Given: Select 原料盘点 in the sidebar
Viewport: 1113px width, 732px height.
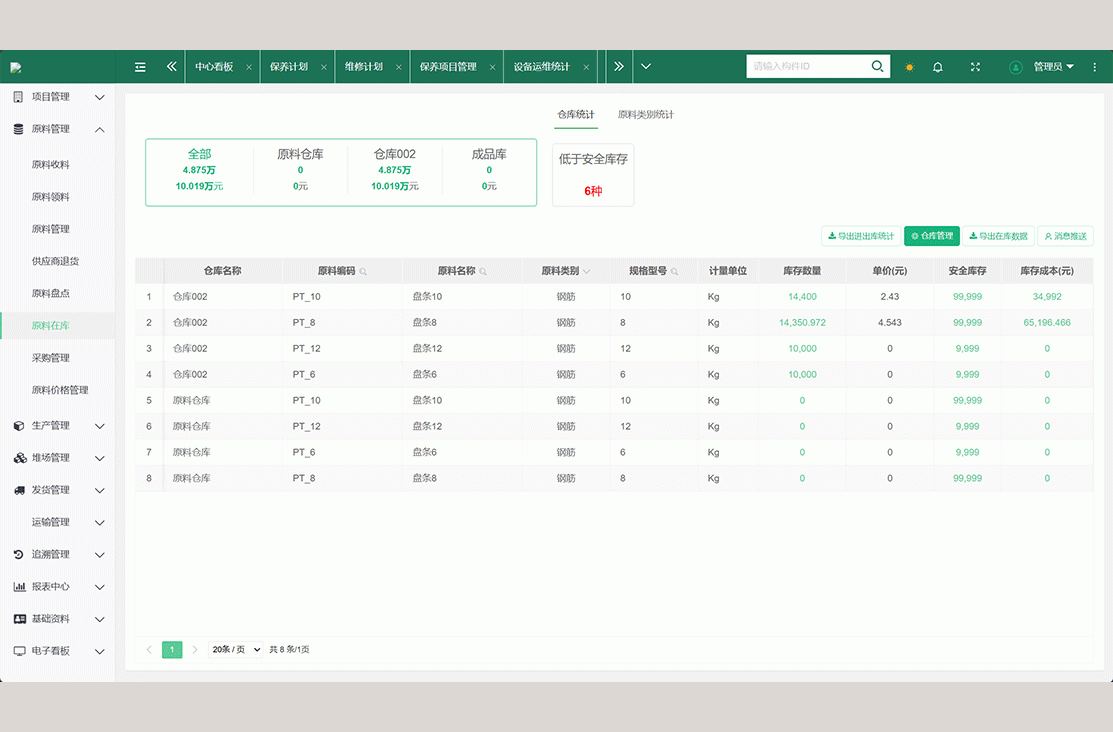Looking at the screenshot, I should 51,294.
